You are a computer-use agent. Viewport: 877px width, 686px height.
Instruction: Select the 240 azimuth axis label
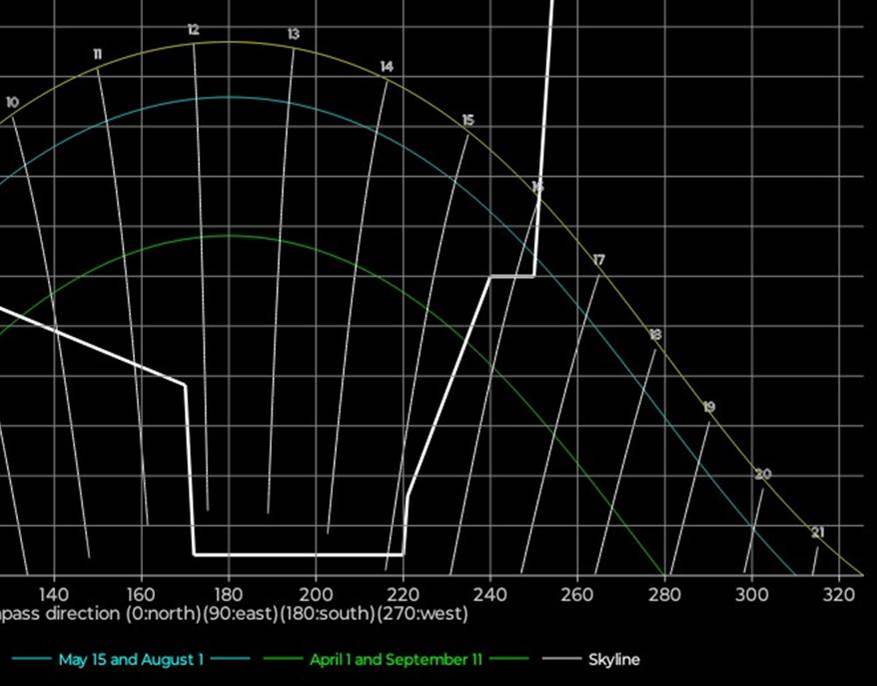click(491, 594)
